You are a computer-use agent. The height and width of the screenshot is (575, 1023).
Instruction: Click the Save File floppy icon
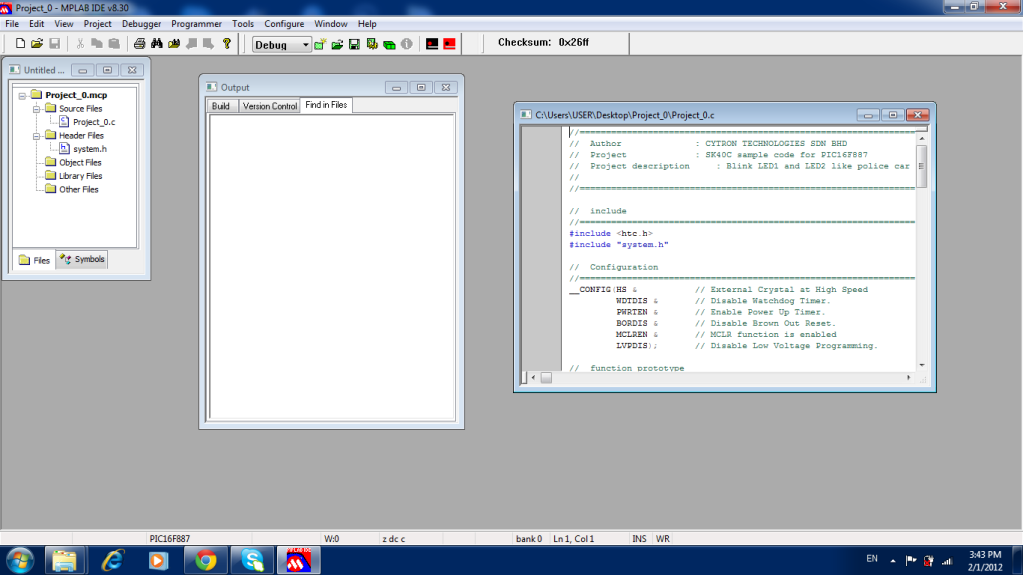tap(55, 44)
